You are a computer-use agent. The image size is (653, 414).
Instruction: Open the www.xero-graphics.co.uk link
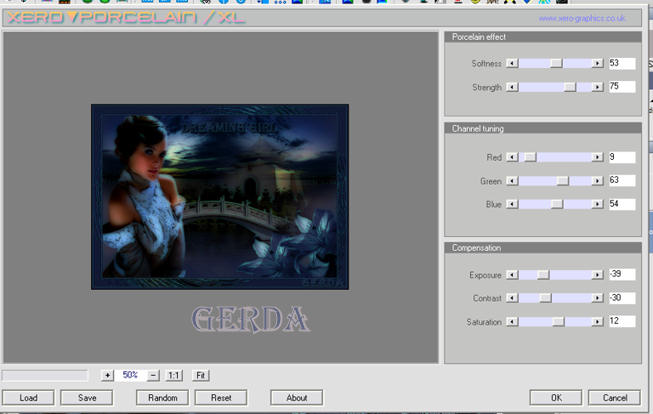tap(582, 18)
